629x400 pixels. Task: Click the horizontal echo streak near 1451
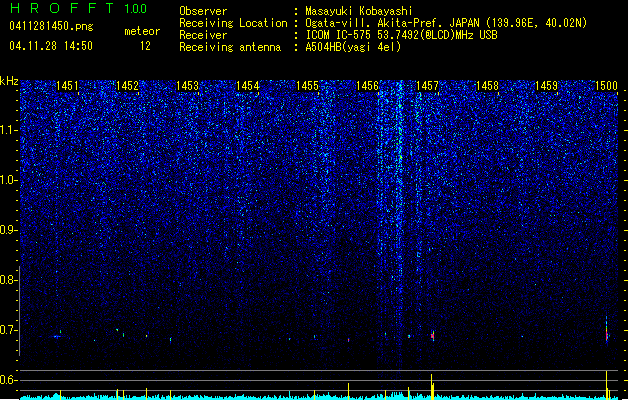point(57,337)
